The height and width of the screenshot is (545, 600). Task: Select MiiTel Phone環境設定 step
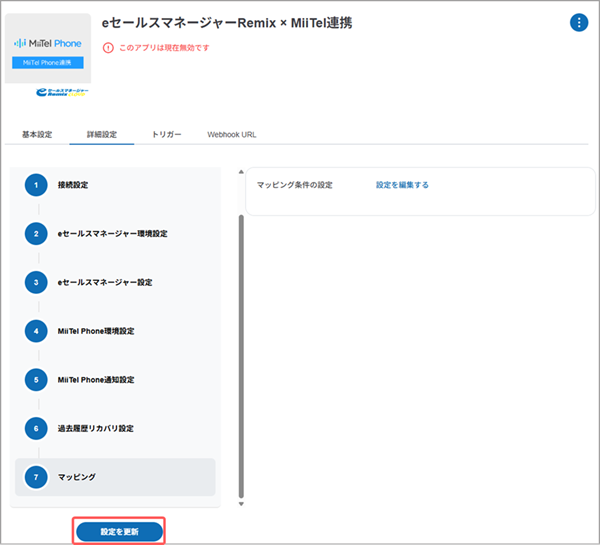[96, 331]
